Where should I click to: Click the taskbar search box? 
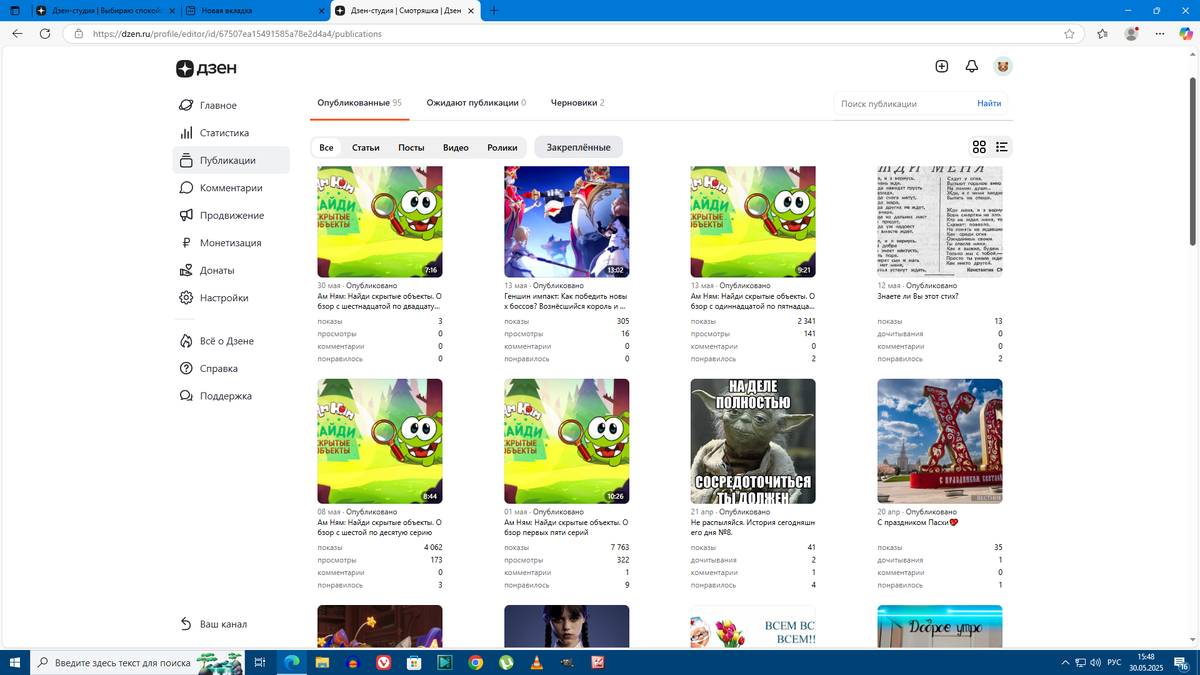click(137, 662)
